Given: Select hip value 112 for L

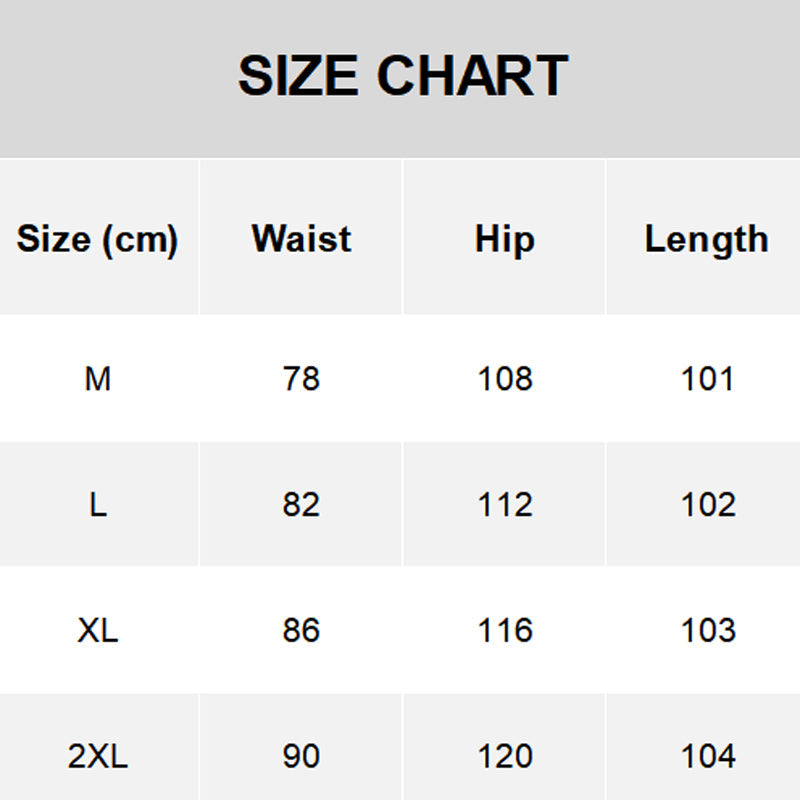Looking at the screenshot, I should [505, 505].
